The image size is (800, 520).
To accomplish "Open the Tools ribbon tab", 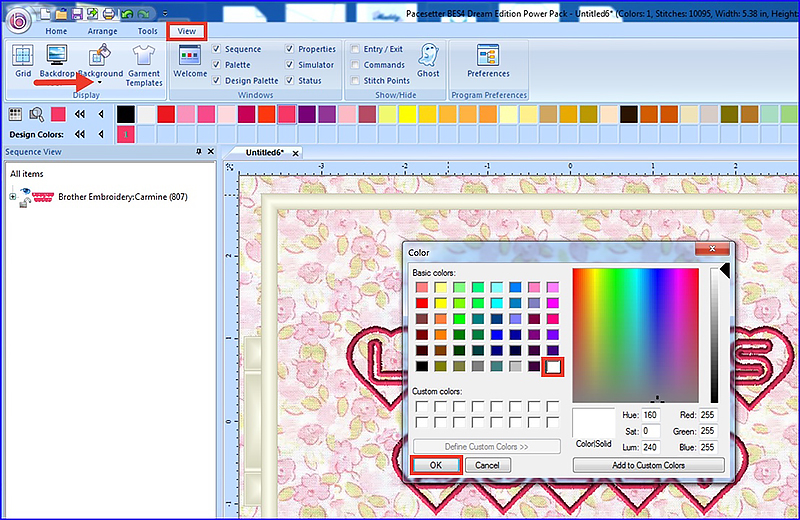I will click(147, 31).
